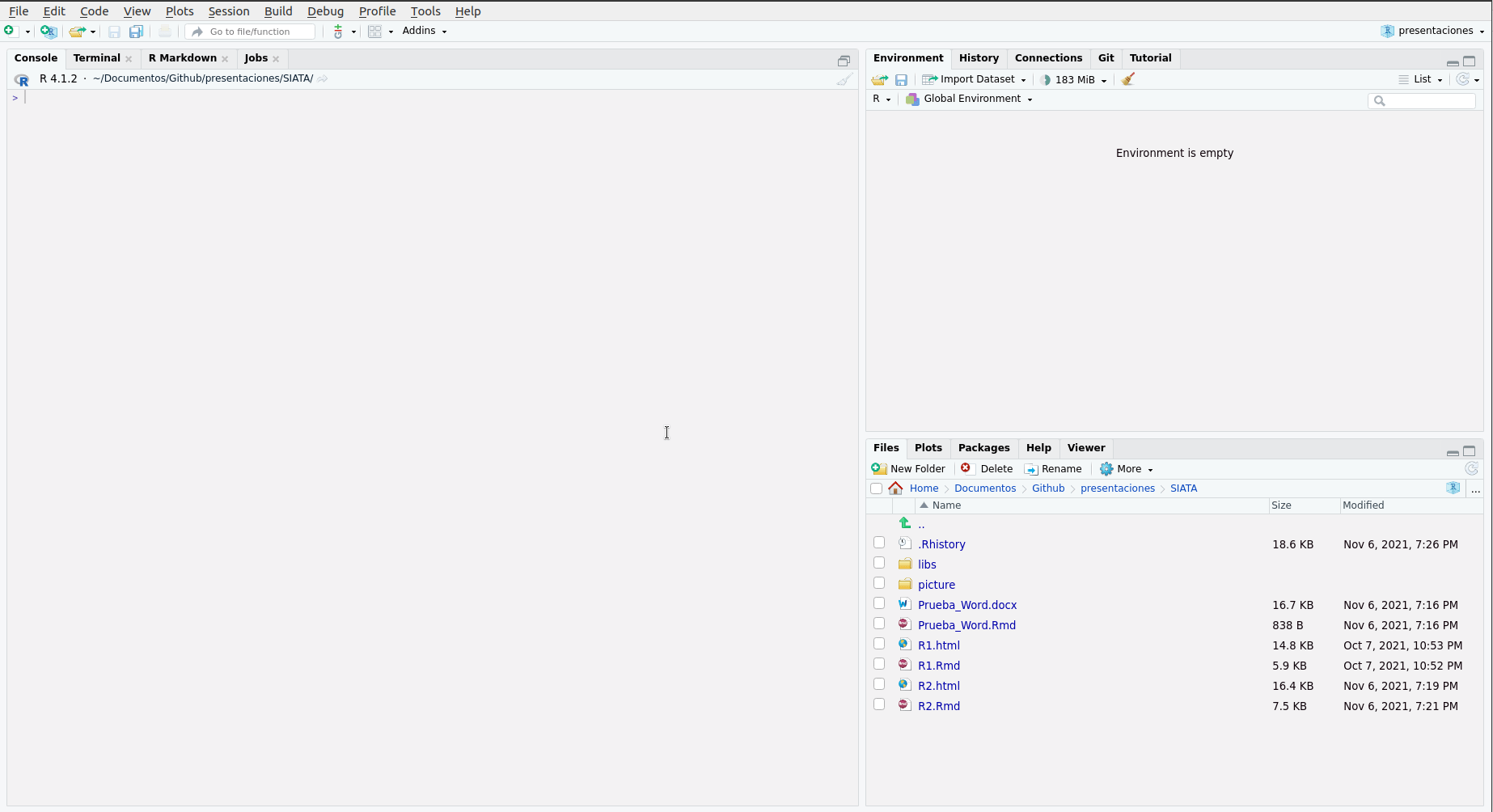Click the Load workspace icon in Environment pane
1493x812 pixels.
(x=879, y=79)
